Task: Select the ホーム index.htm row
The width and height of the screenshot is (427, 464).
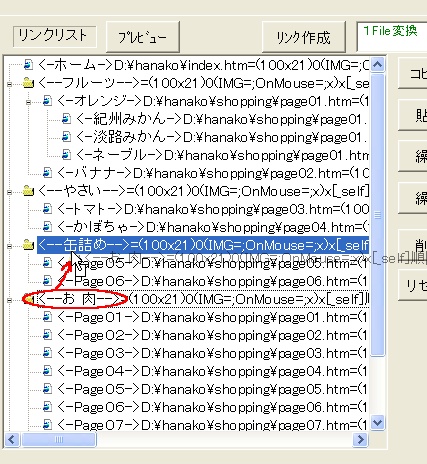Action: 203,65
